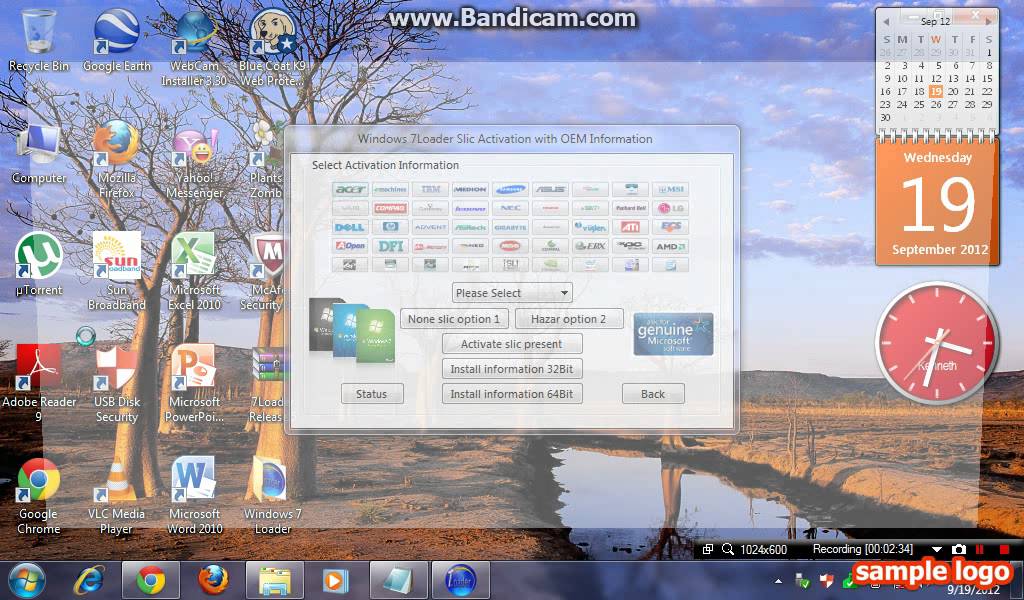Launch Internet Explorer from taskbar
Viewport: 1024px width, 600px height.
[89, 580]
